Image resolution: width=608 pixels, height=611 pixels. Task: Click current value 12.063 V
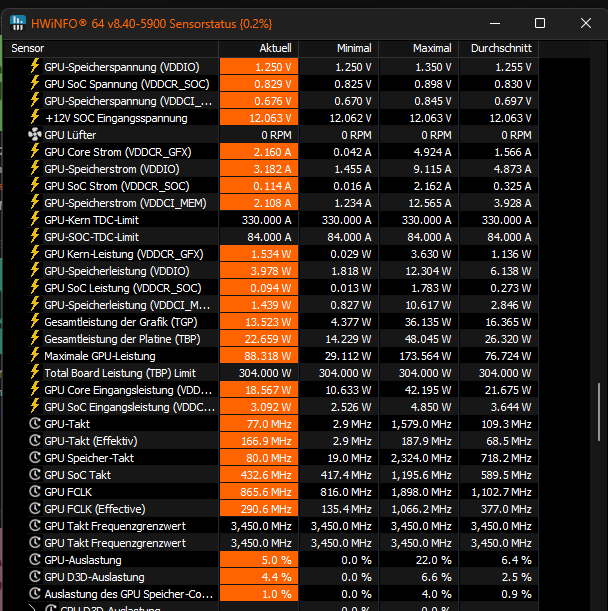(270, 118)
